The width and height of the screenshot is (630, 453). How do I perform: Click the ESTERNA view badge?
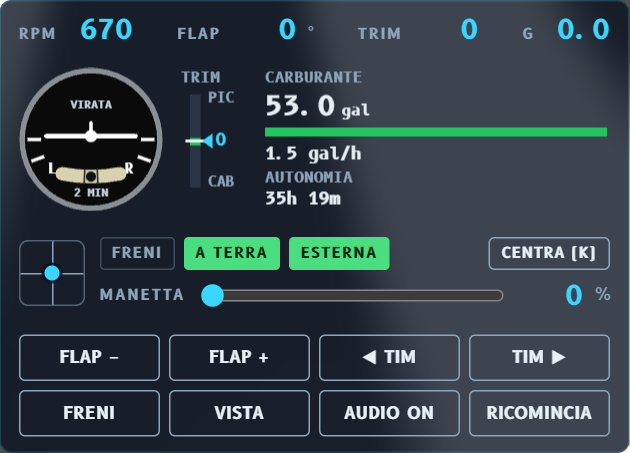point(339,253)
